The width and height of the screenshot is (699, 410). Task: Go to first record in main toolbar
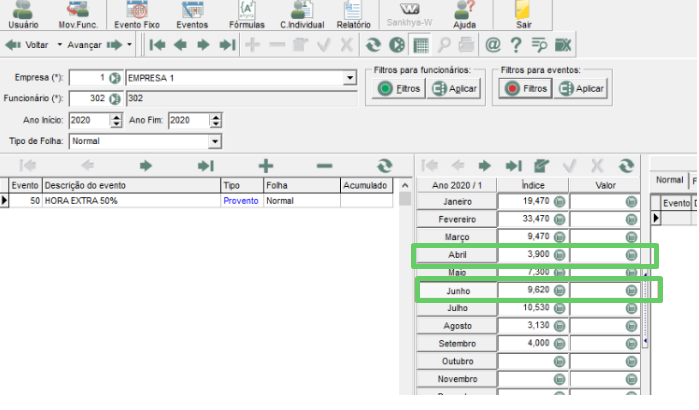click(x=157, y=45)
